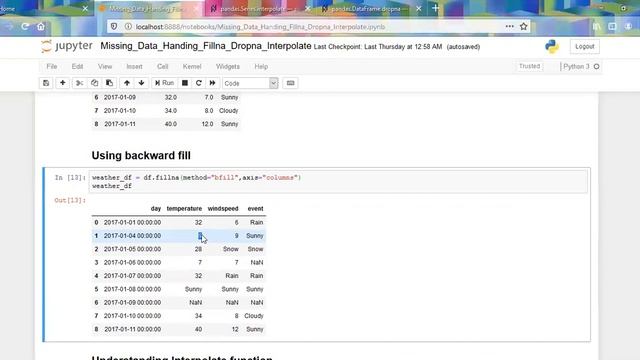Screen dimensions: 640x360
Task: Move selected cell down arrow
Action: (x=141, y=83)
